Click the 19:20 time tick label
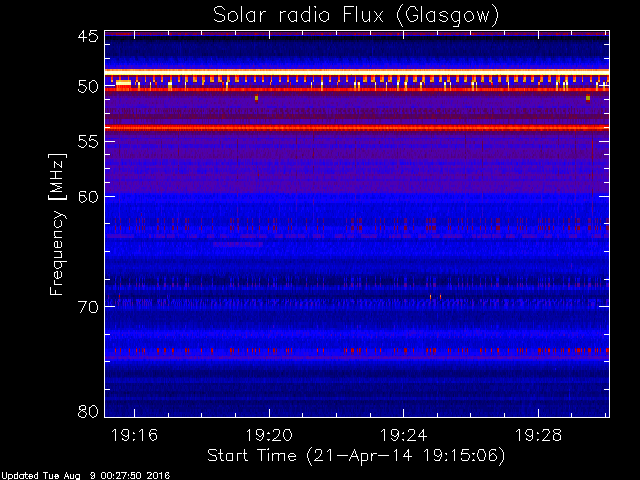The height and width of the screenshot is (480, 640). [269, 435]
